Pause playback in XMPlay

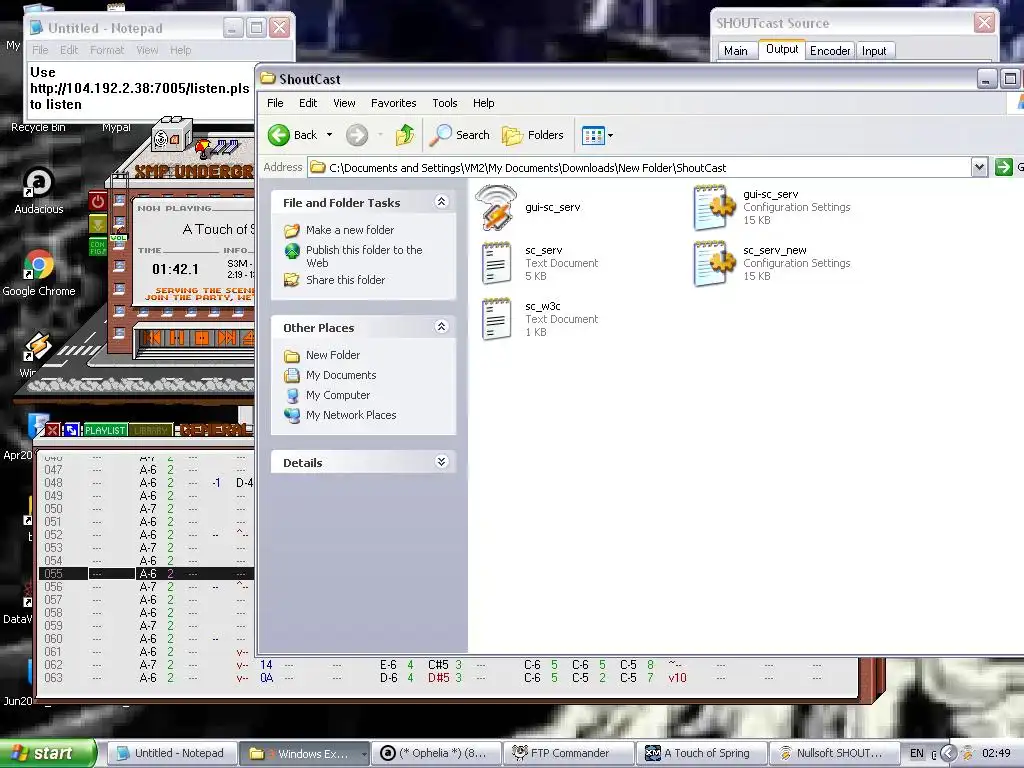tap(177, 338)
